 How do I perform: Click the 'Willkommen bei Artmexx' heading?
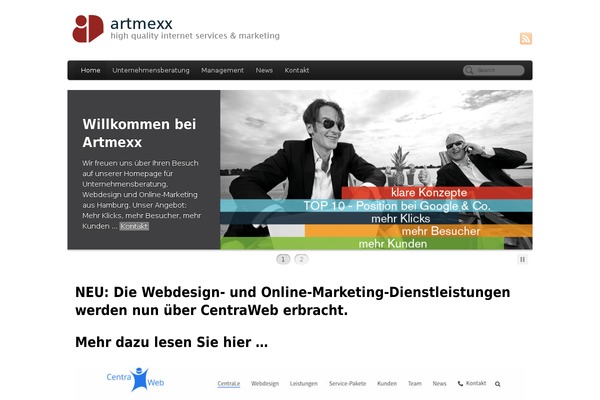click(x=139, y=133)
